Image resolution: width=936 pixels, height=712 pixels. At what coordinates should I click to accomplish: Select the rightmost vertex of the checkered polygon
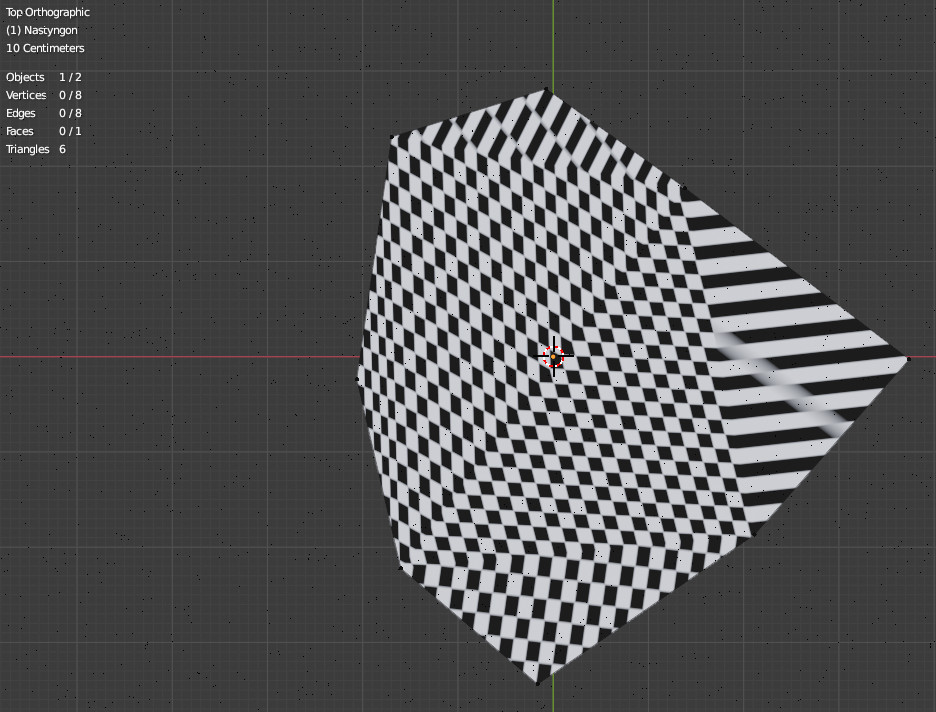pyautogui.click(x=909, y=359)
